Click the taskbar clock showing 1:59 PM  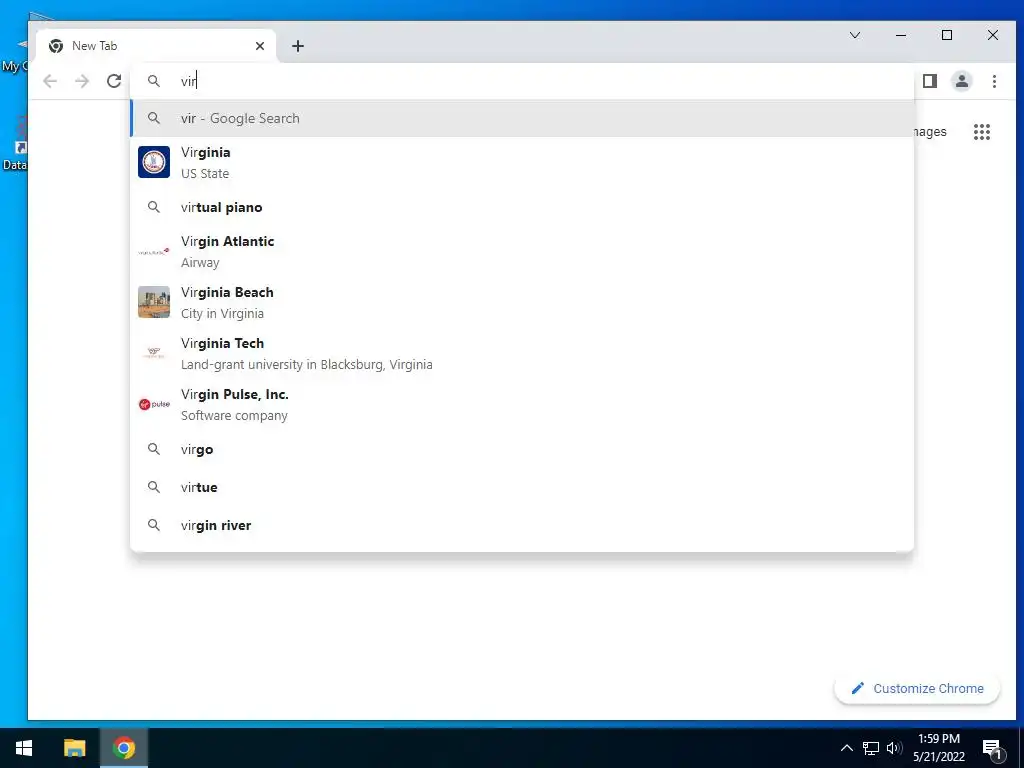938,748
